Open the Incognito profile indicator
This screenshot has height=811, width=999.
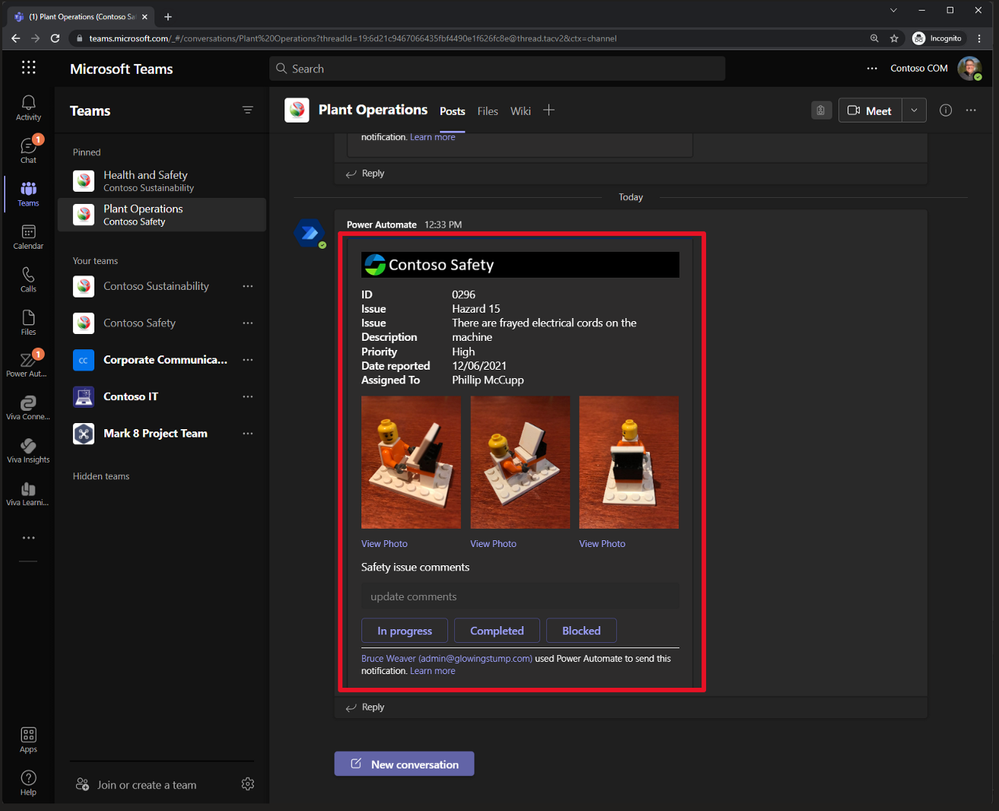coord(938,38)
